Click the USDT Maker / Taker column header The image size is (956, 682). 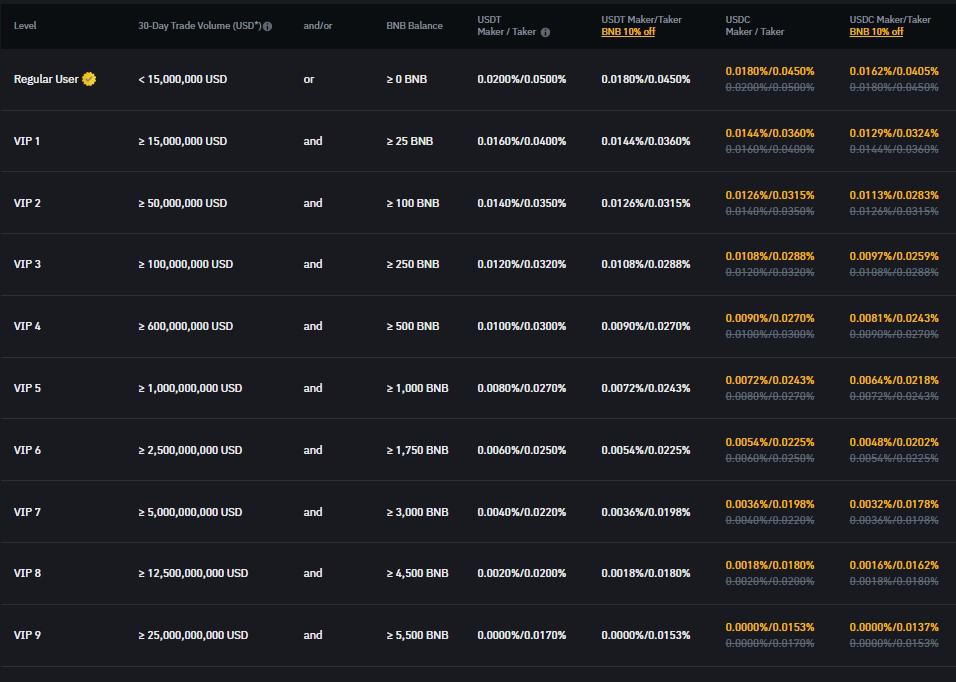(505, 24)
